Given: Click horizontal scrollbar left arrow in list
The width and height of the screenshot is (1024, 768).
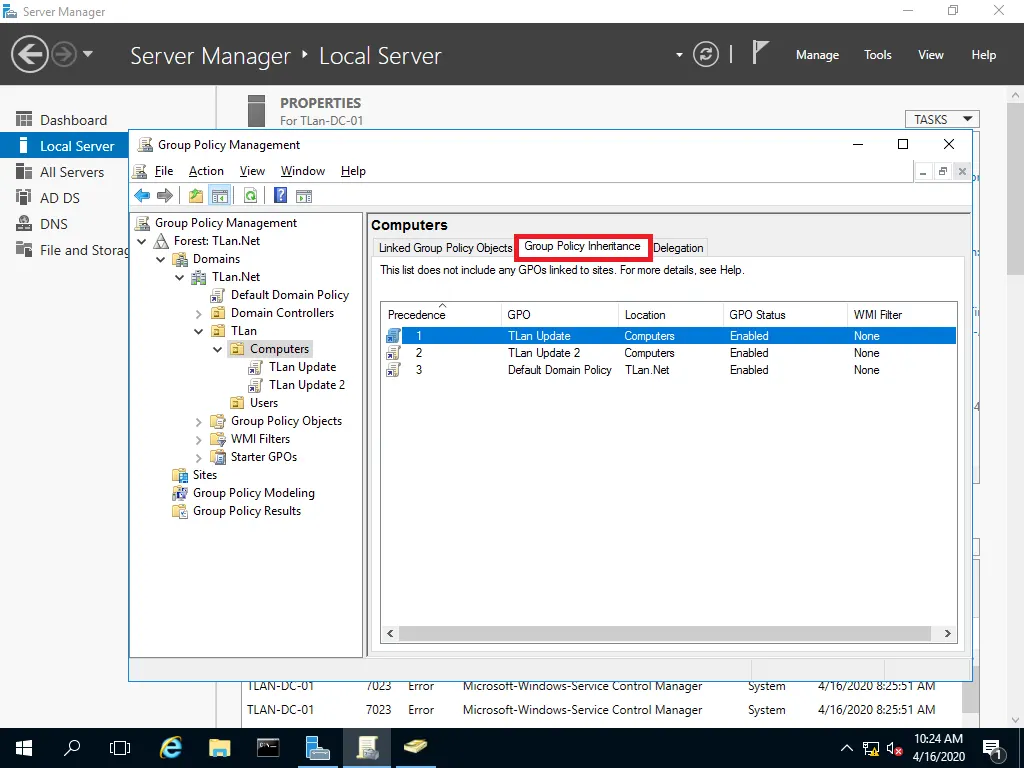Looking at the screenshot, I should point(391,633).
